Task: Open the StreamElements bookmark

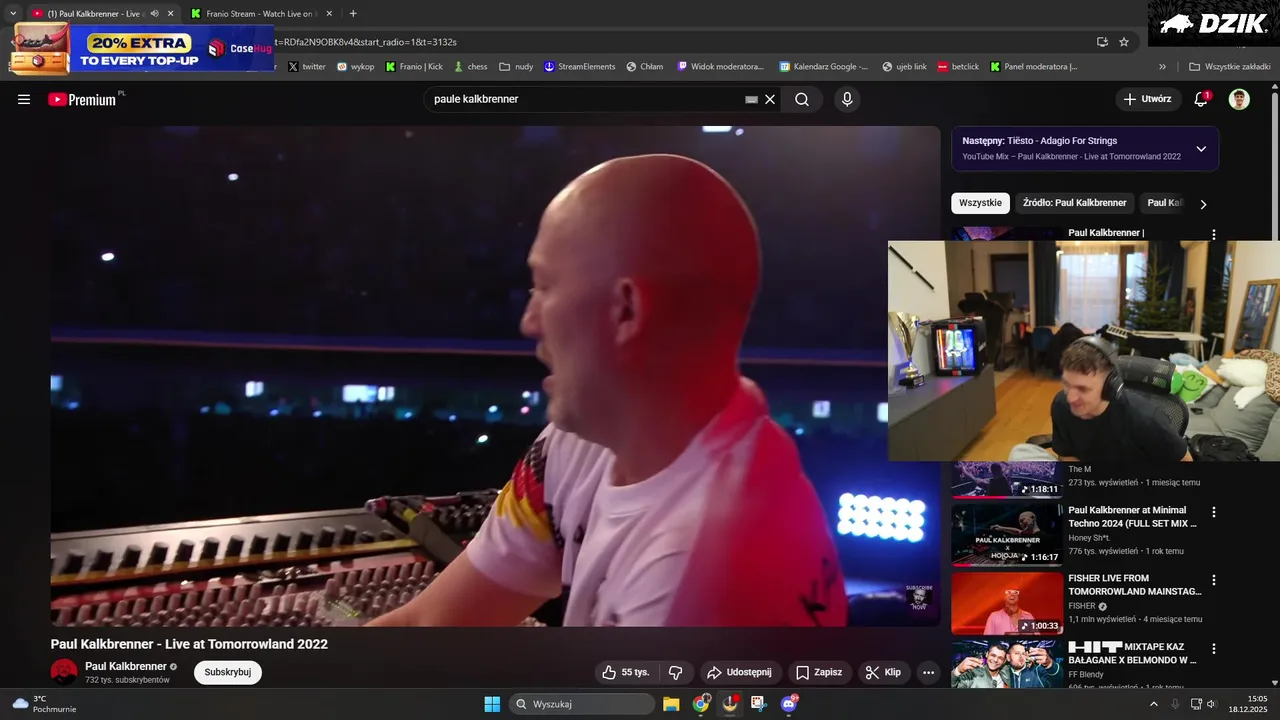Action: tap(580, 67)
